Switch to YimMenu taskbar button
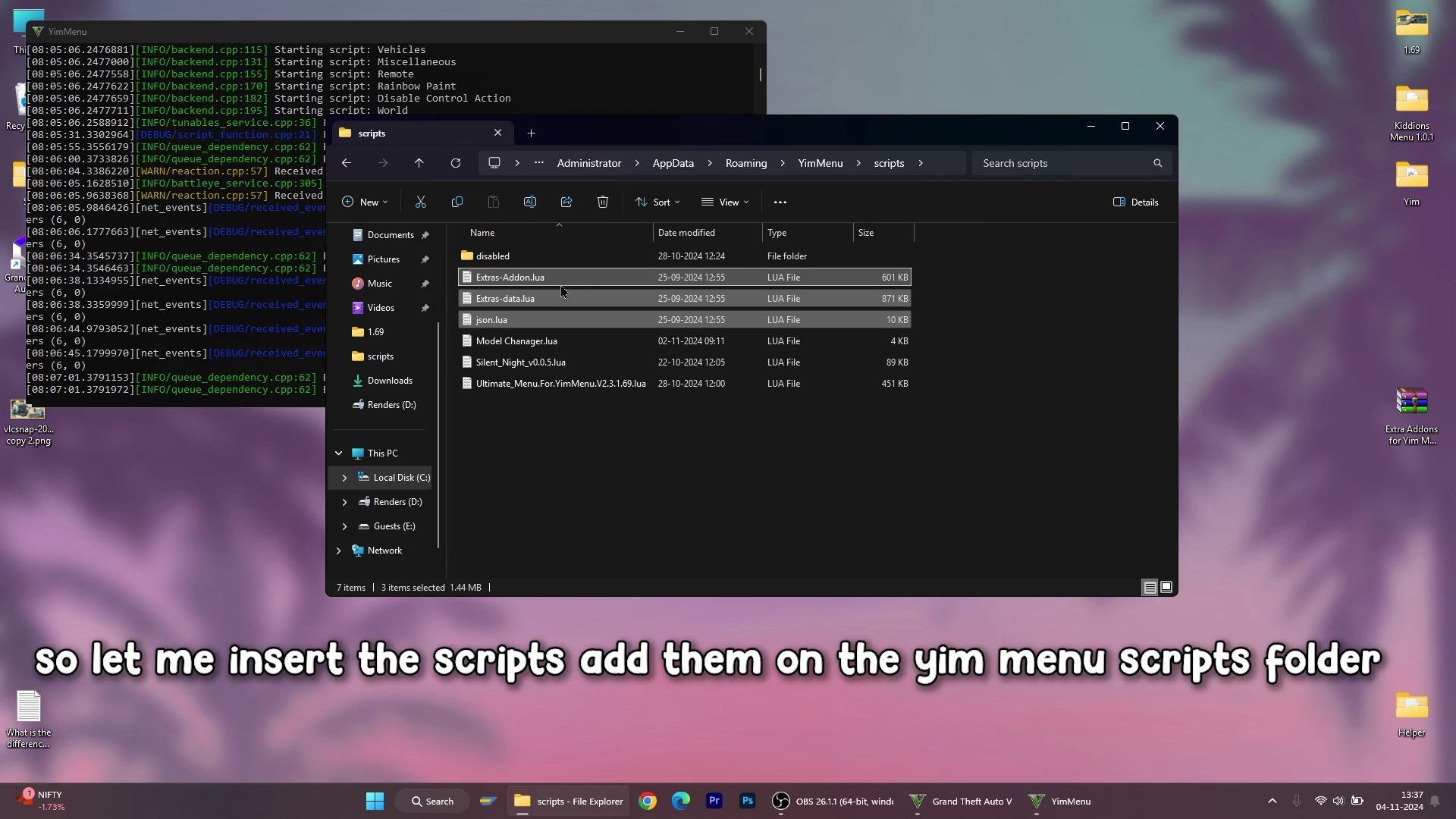Screen dimensions: 1456x819 [1060, 802]
